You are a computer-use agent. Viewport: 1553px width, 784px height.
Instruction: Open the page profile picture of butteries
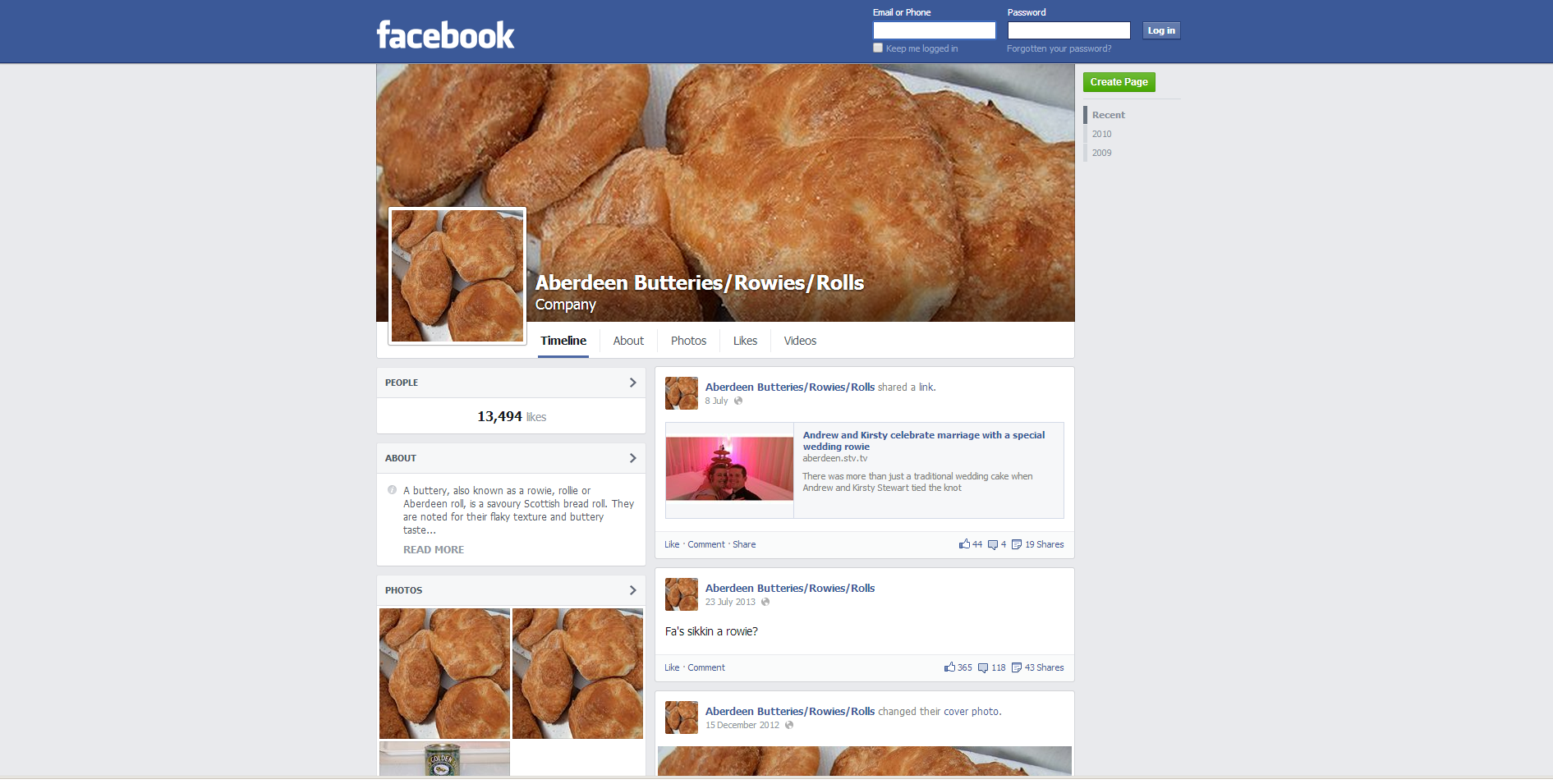click(x=457, y=276)
